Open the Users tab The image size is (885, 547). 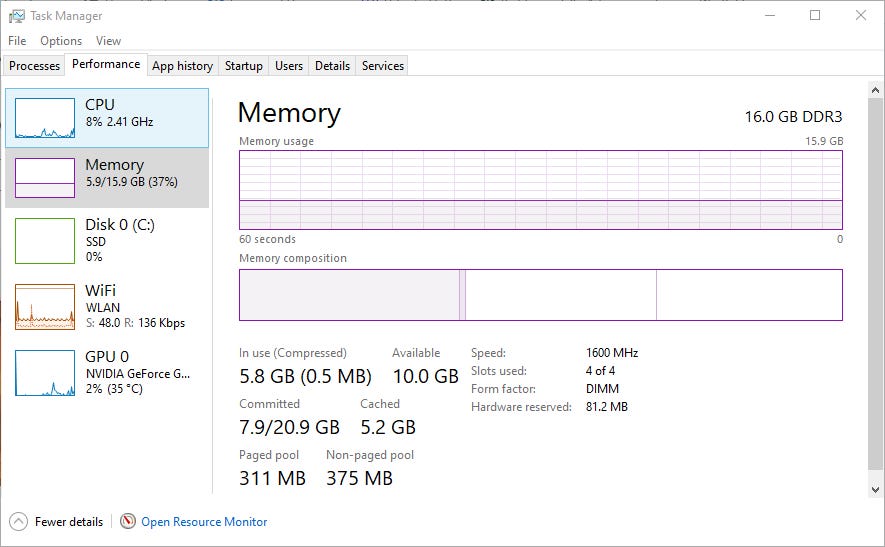[289, 65]
